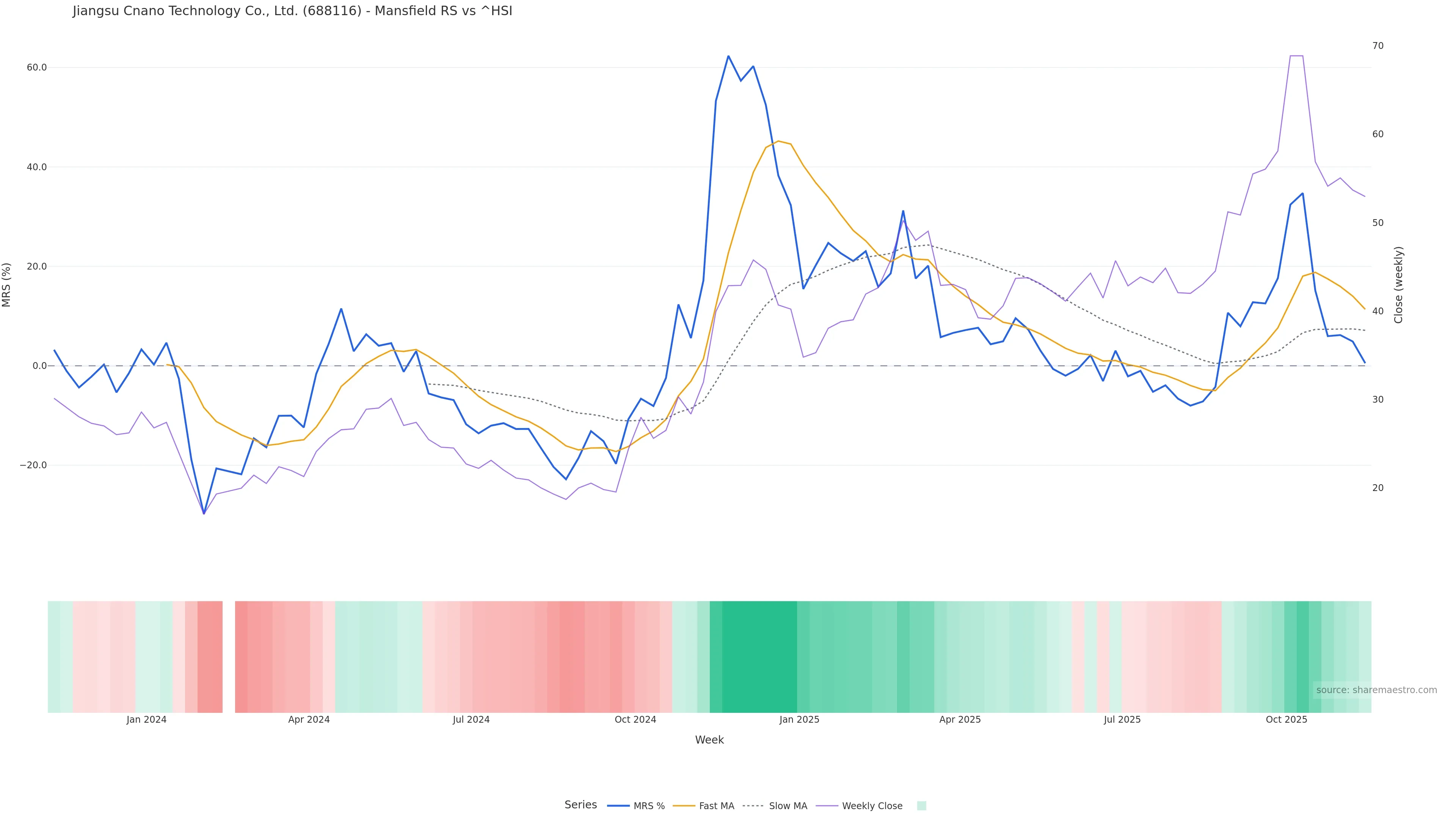
Task: Click the dotted Slow MA legend line icon
Action: [753, 806]
